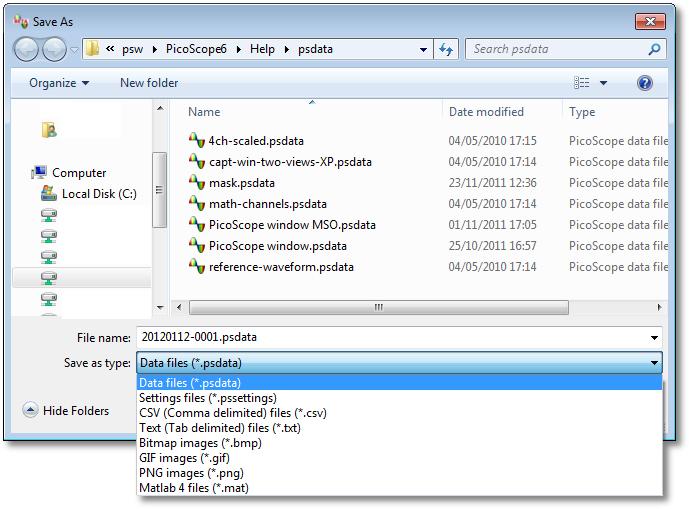Sort by Date modified column header
Screen dimensions: 689x509
486,112
